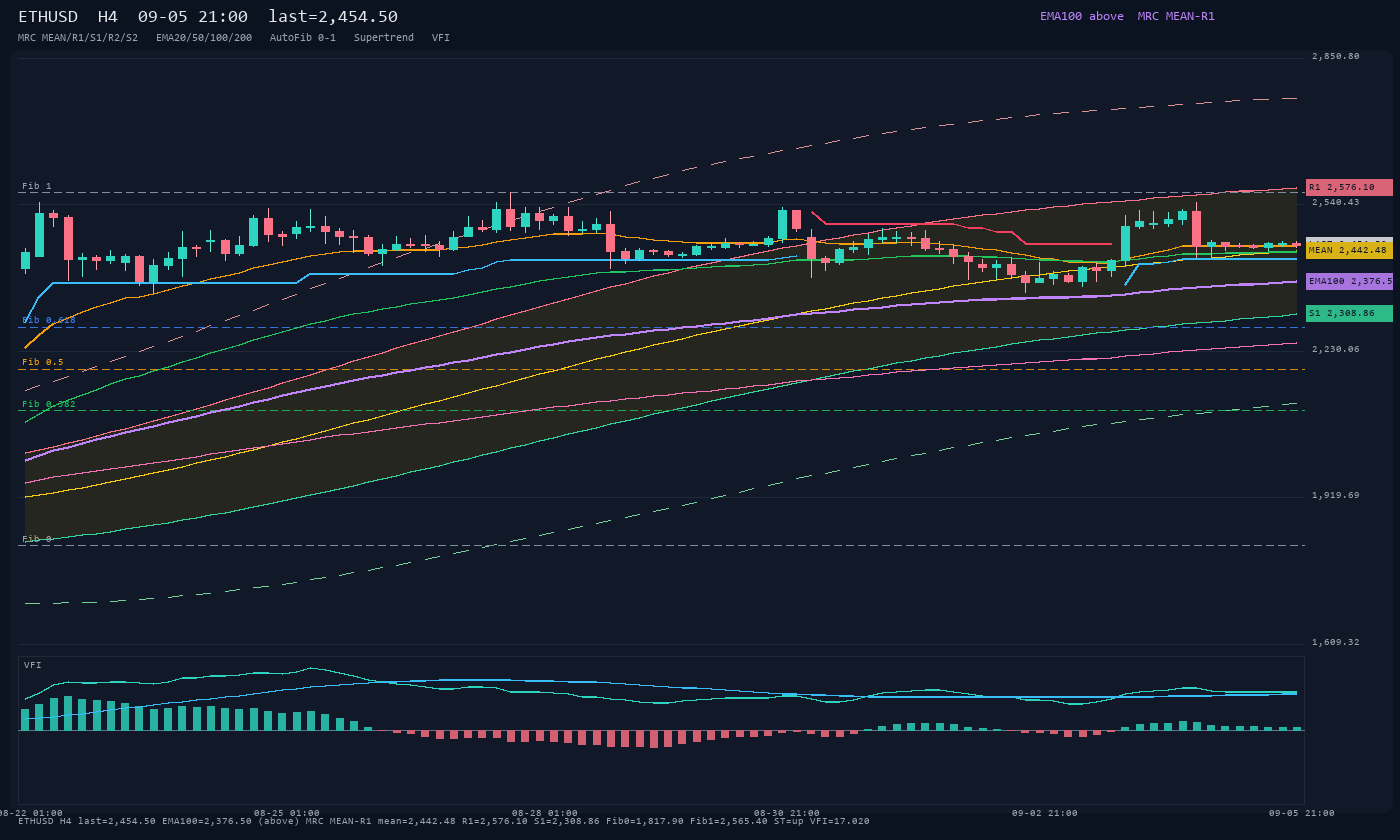Screen dimensions: 1400x840
Task: Click the 09-02 21:00 time axis label
Action: click(x=1045, y=813)
